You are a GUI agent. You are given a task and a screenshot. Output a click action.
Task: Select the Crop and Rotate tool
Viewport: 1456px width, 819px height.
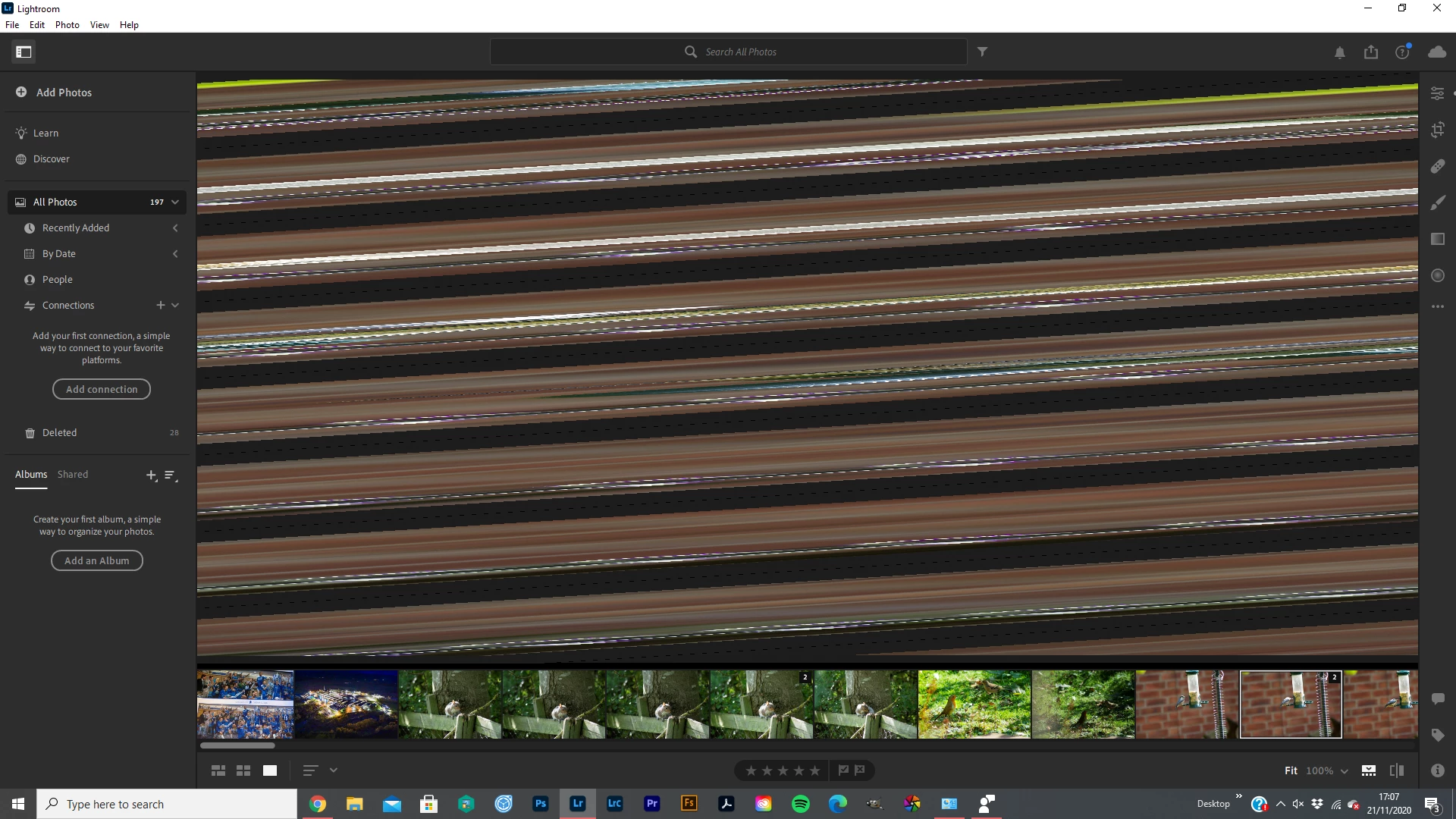(1437, 130)
